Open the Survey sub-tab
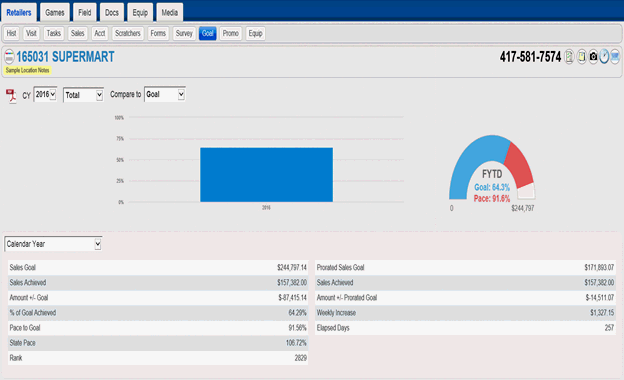This screenshot has height=380, width=624. [x=184, y=33]
